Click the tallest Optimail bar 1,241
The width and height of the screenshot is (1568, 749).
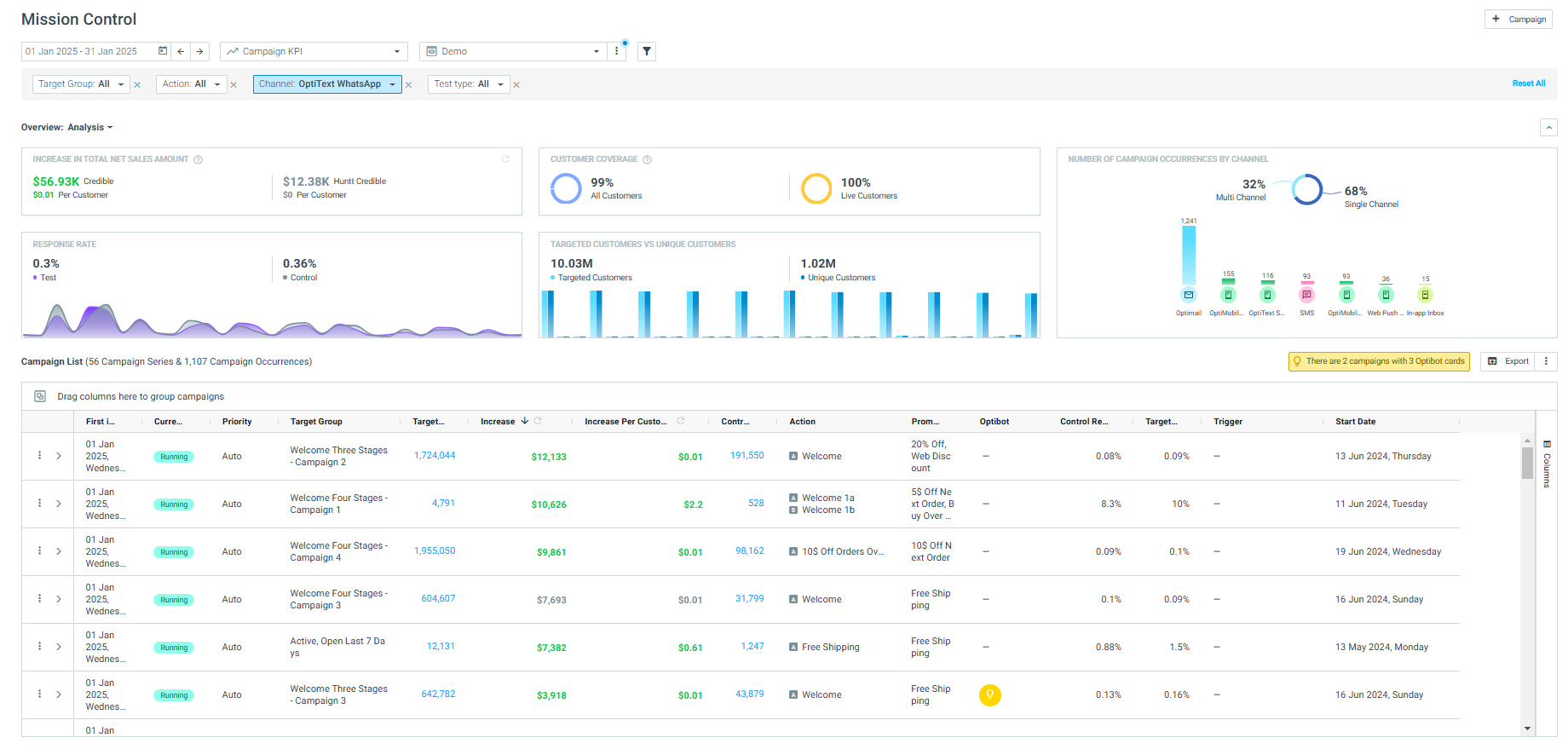(1188, 255)
